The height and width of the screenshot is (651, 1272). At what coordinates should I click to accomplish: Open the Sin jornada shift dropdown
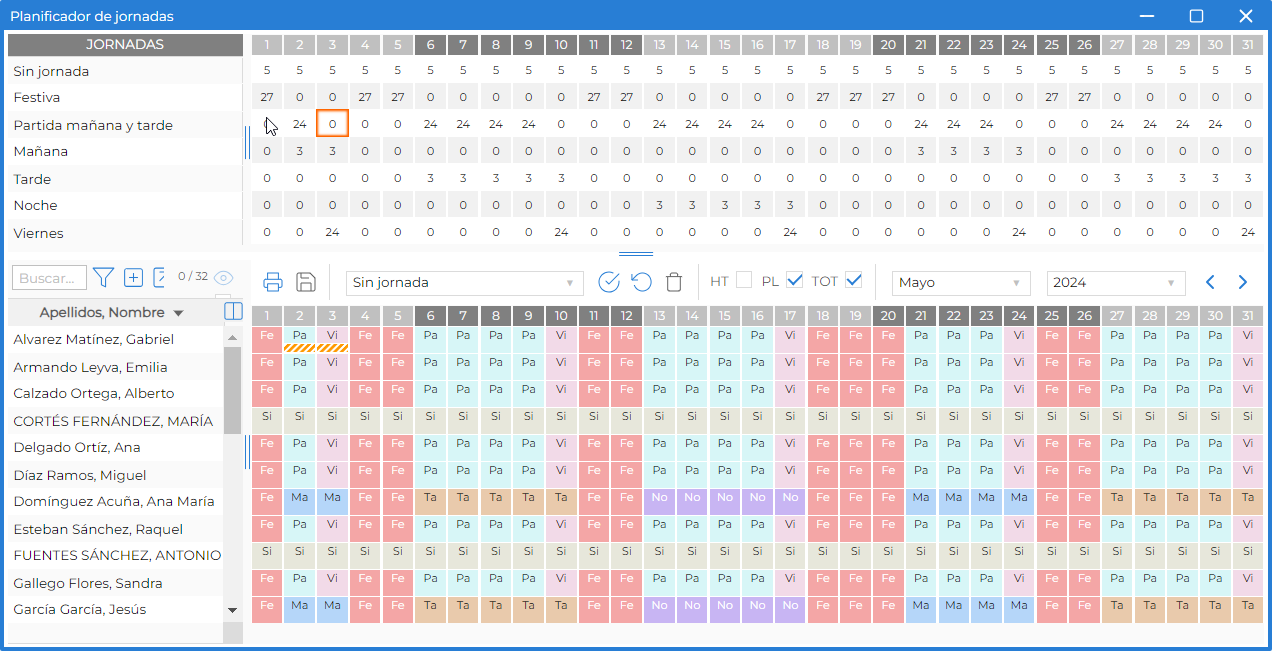tap(465, 283)
